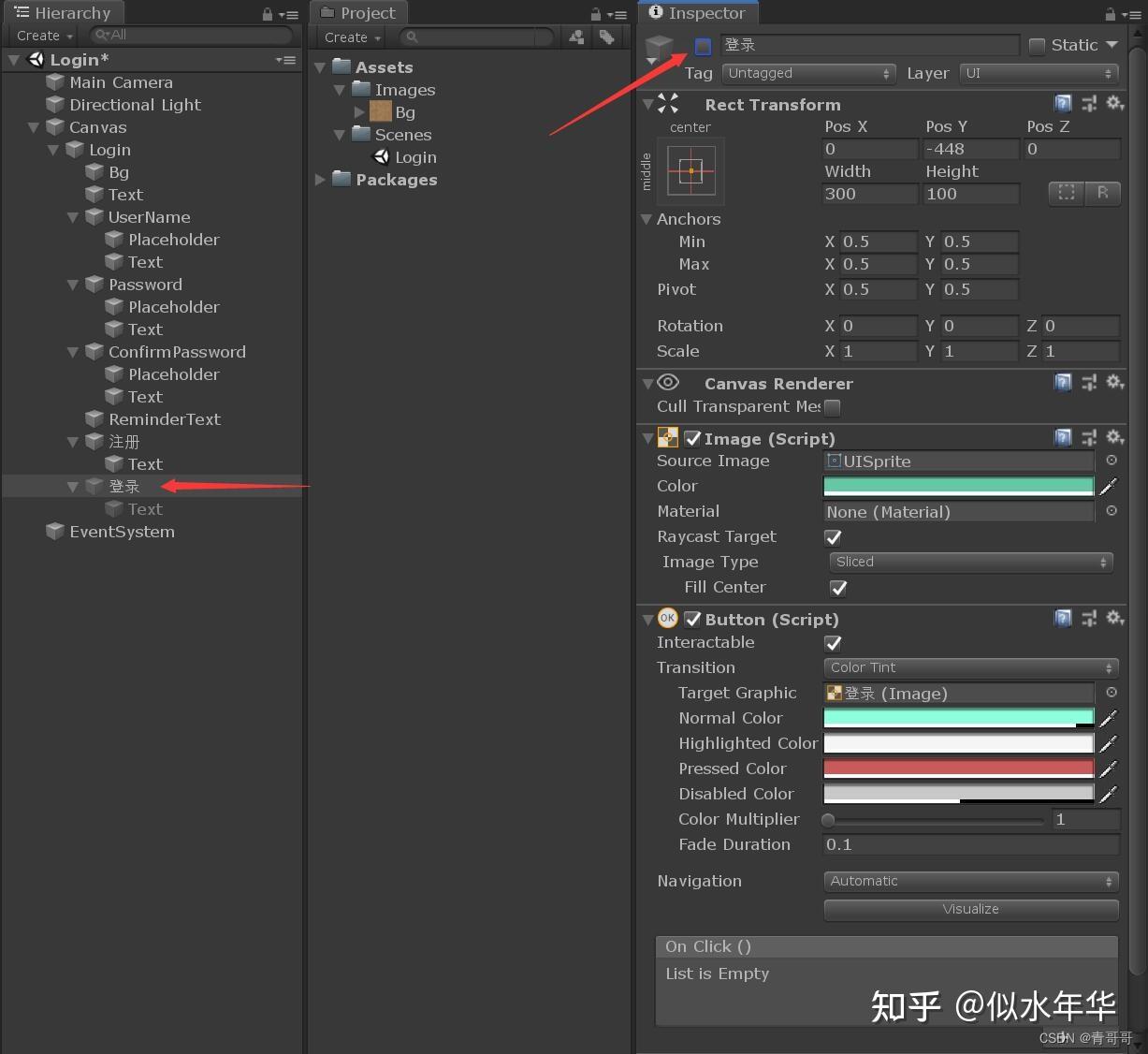Screen dimensions: 1148x1054
Task: Click the Visualize button under Navigation
Action: click(x=970, y=909)
